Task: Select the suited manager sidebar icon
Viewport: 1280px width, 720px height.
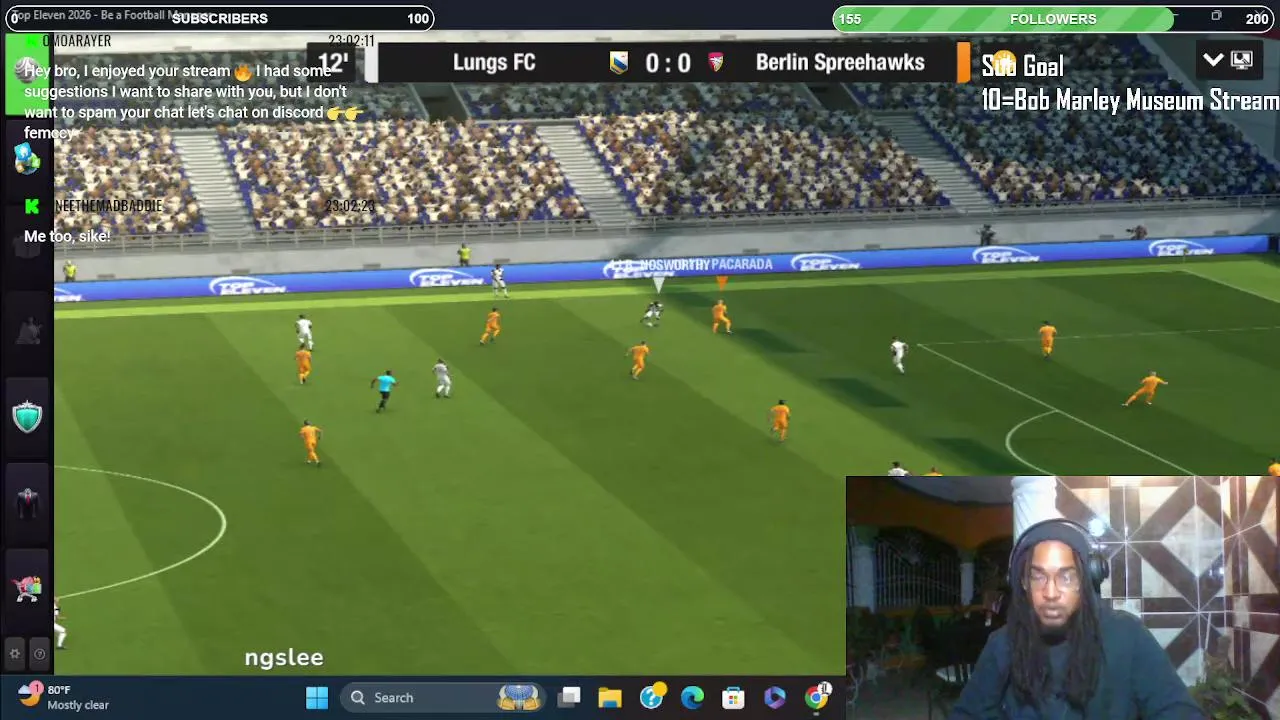Action: pyautogui.click(x=27, y=503)
